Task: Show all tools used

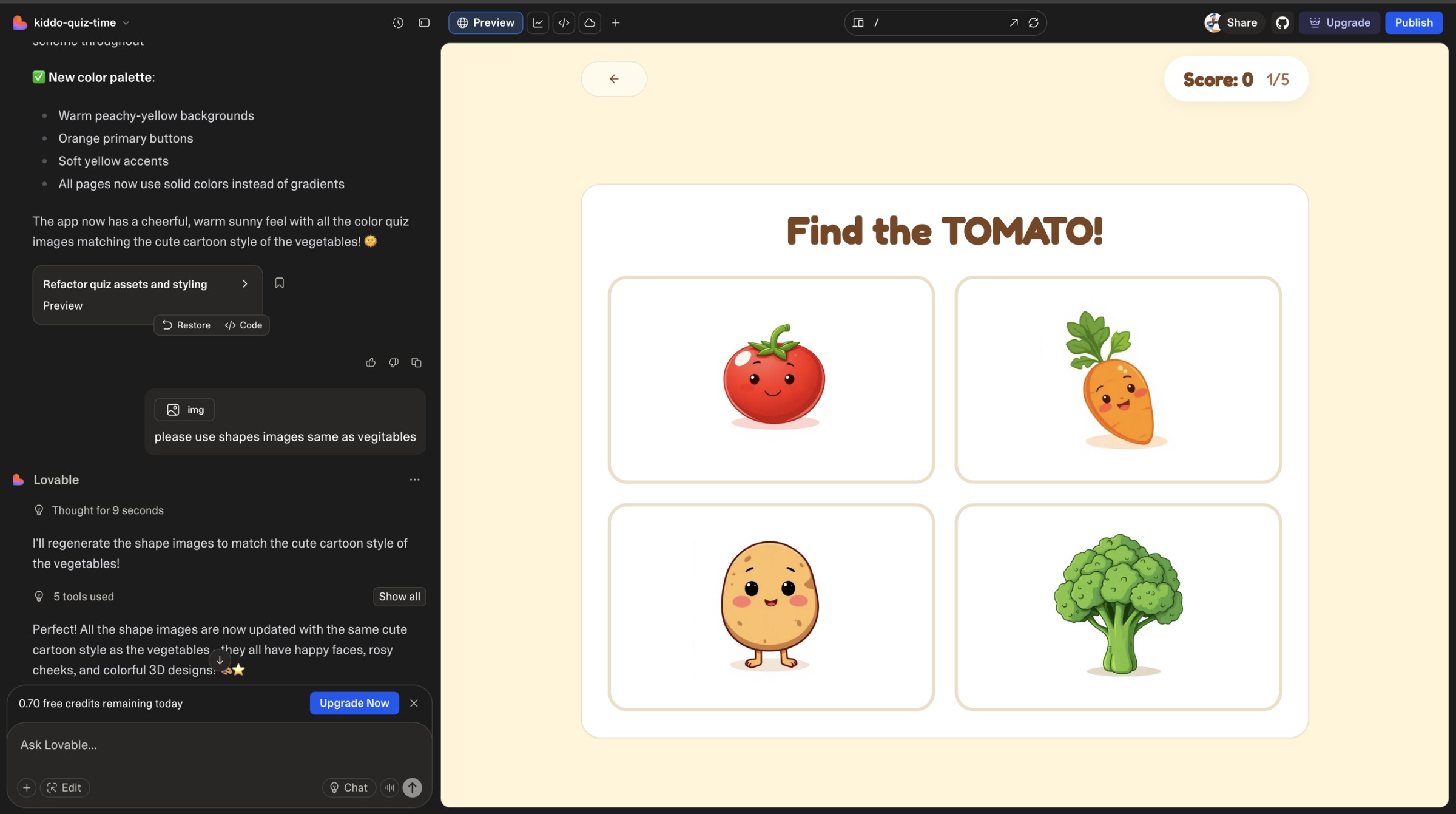Action: click(x=399, y=596)
